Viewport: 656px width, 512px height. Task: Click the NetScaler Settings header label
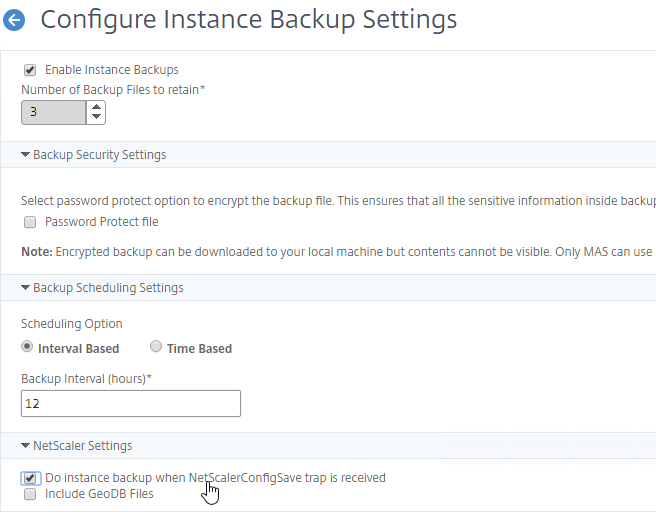tap(82, 446)
